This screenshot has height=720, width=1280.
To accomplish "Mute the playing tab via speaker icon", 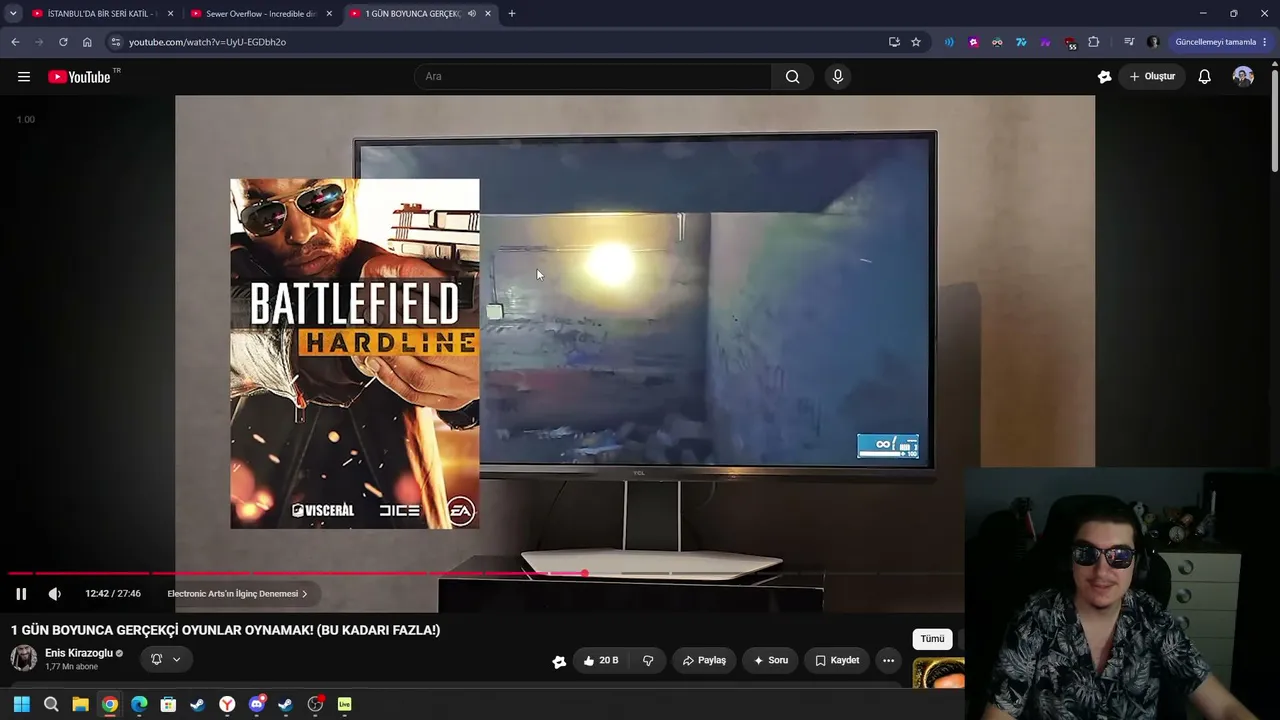I will [x=472, y=14].
